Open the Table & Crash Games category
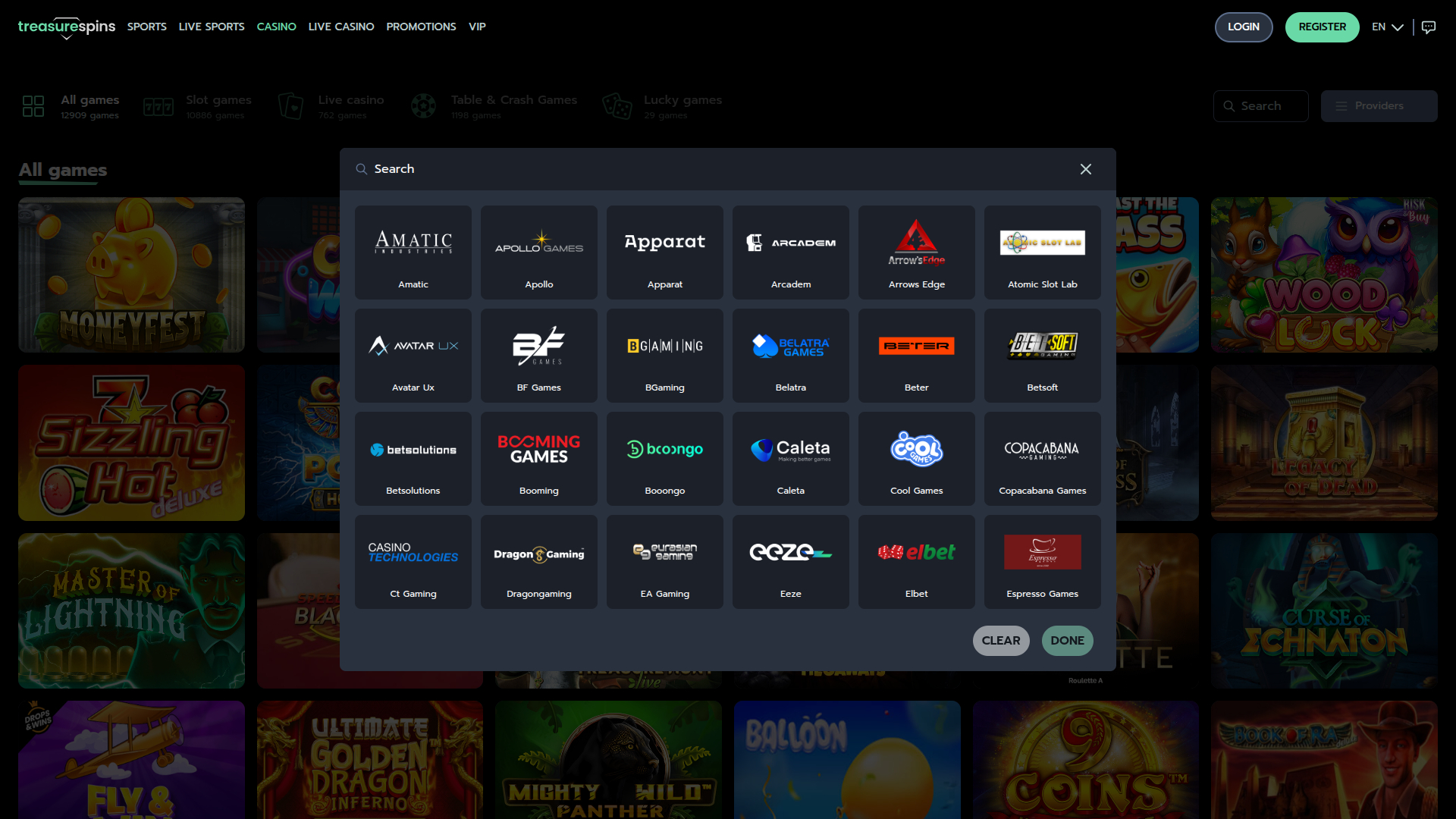The width and height of the screenshot is (1456, 819). [x=513, y=106]
